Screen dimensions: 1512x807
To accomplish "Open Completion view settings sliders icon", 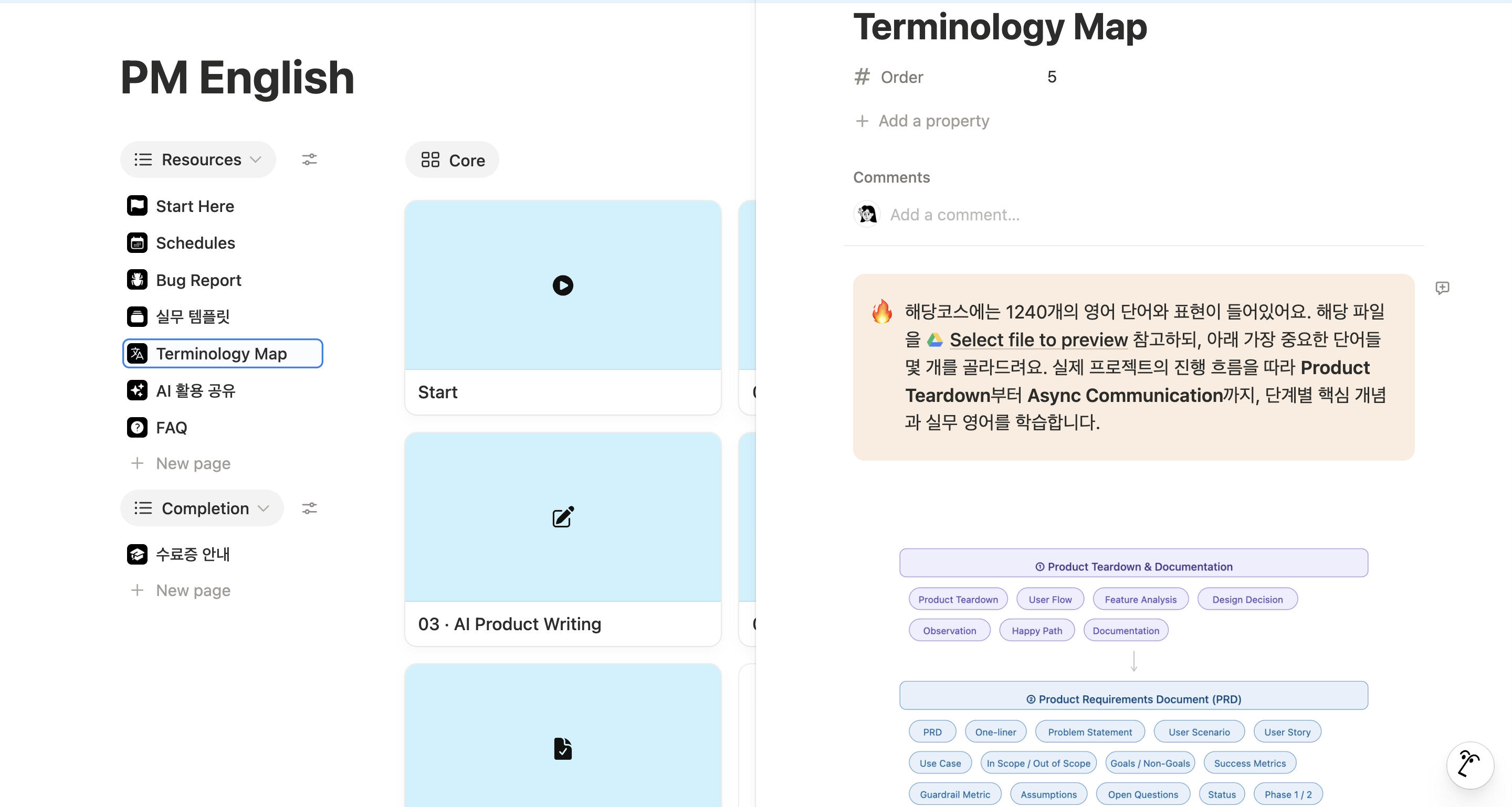I will point(309,508).
